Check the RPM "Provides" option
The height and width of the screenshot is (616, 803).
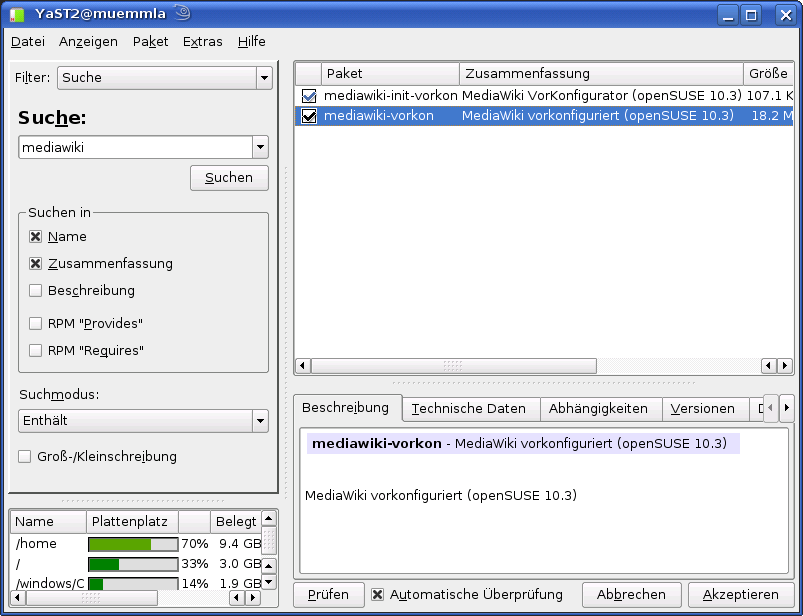(35, 324)
